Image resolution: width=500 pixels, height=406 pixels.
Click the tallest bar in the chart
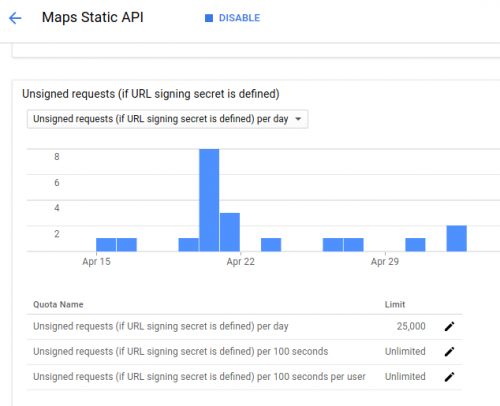[209, 200]
